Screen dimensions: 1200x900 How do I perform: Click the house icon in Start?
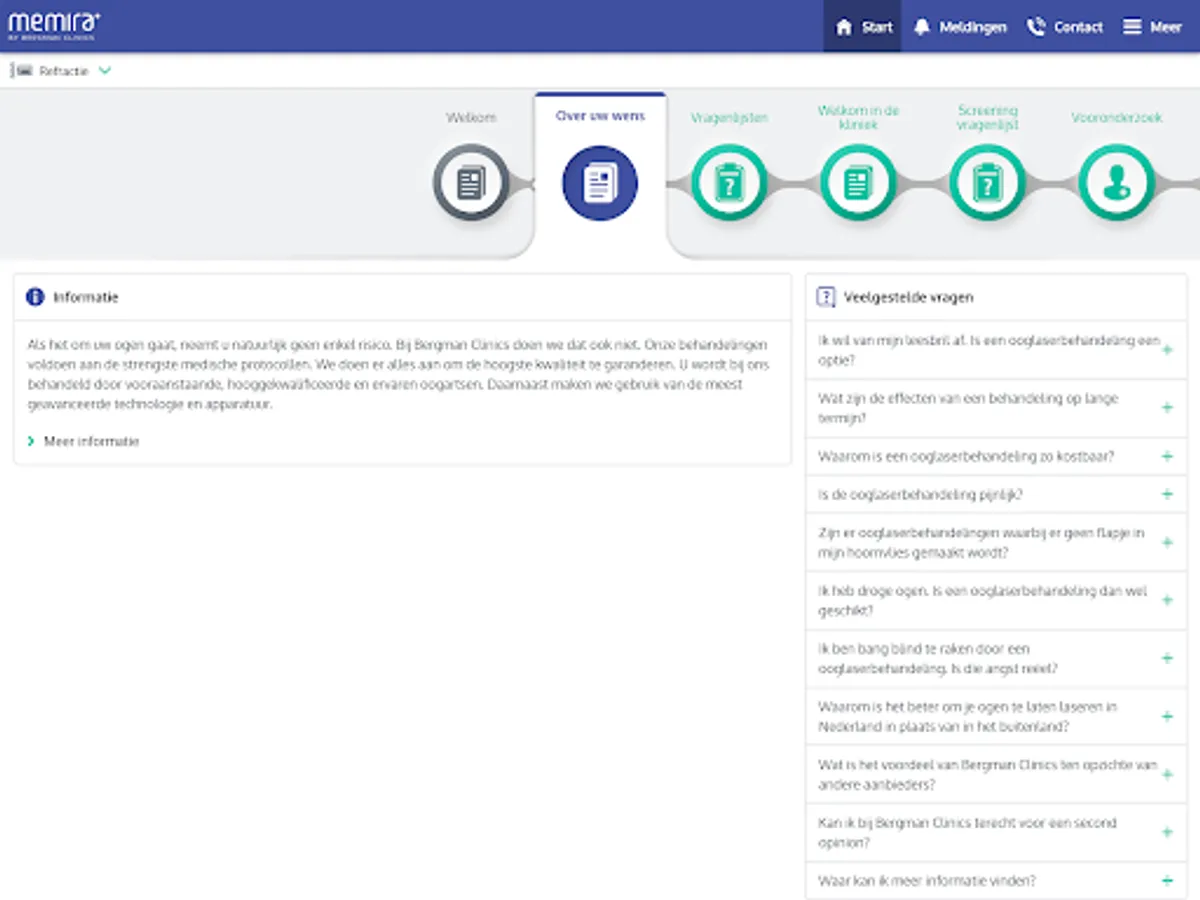[845, 27]
